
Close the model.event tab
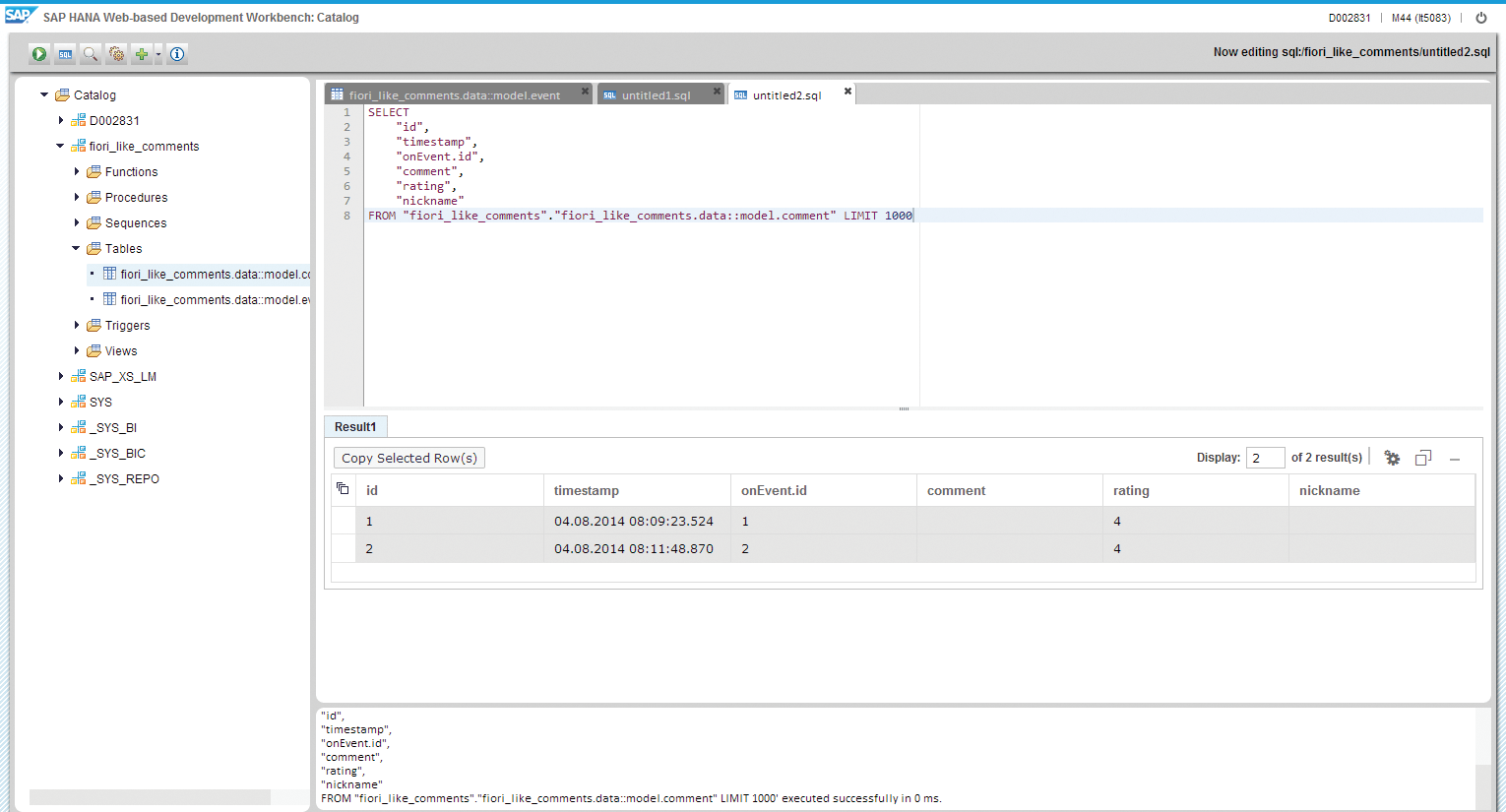(x=585, y=92)
